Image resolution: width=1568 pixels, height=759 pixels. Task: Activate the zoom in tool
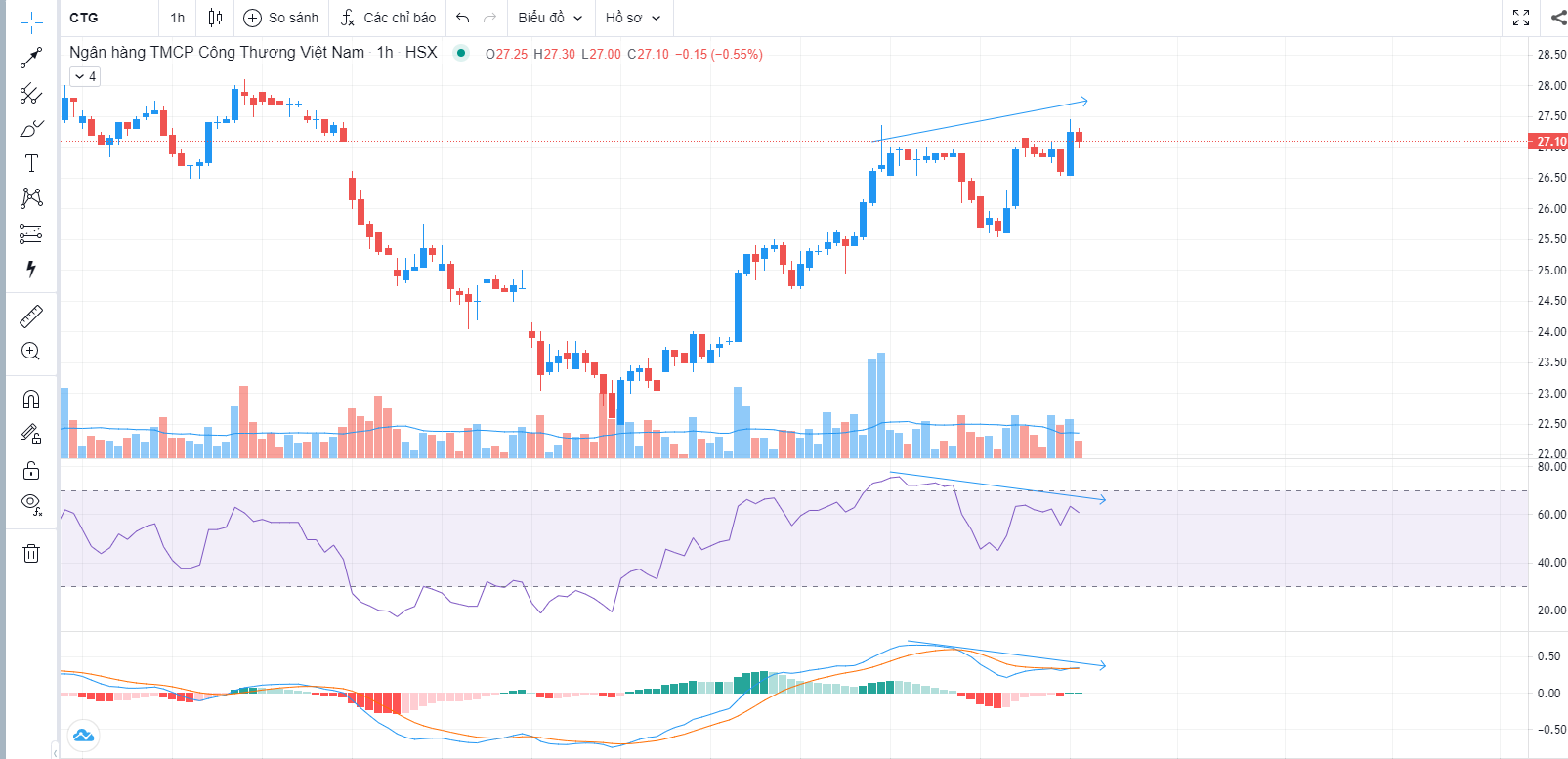click(31, 352)
